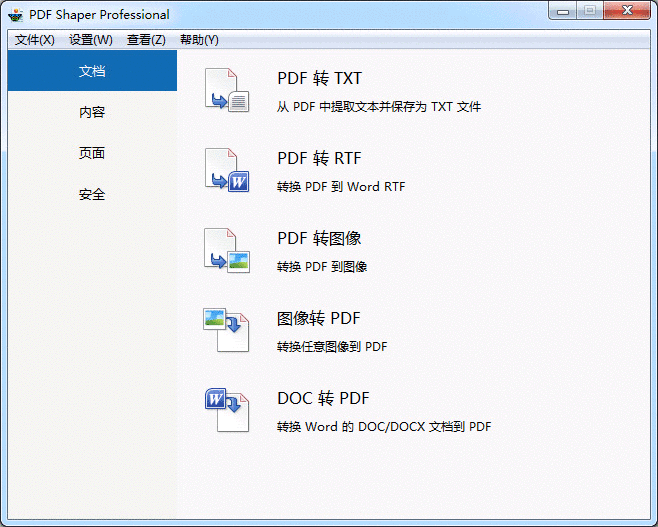The image size is (658, 527).
Task: Click the PDF to RTF Word icon
Action: point(227,170)
